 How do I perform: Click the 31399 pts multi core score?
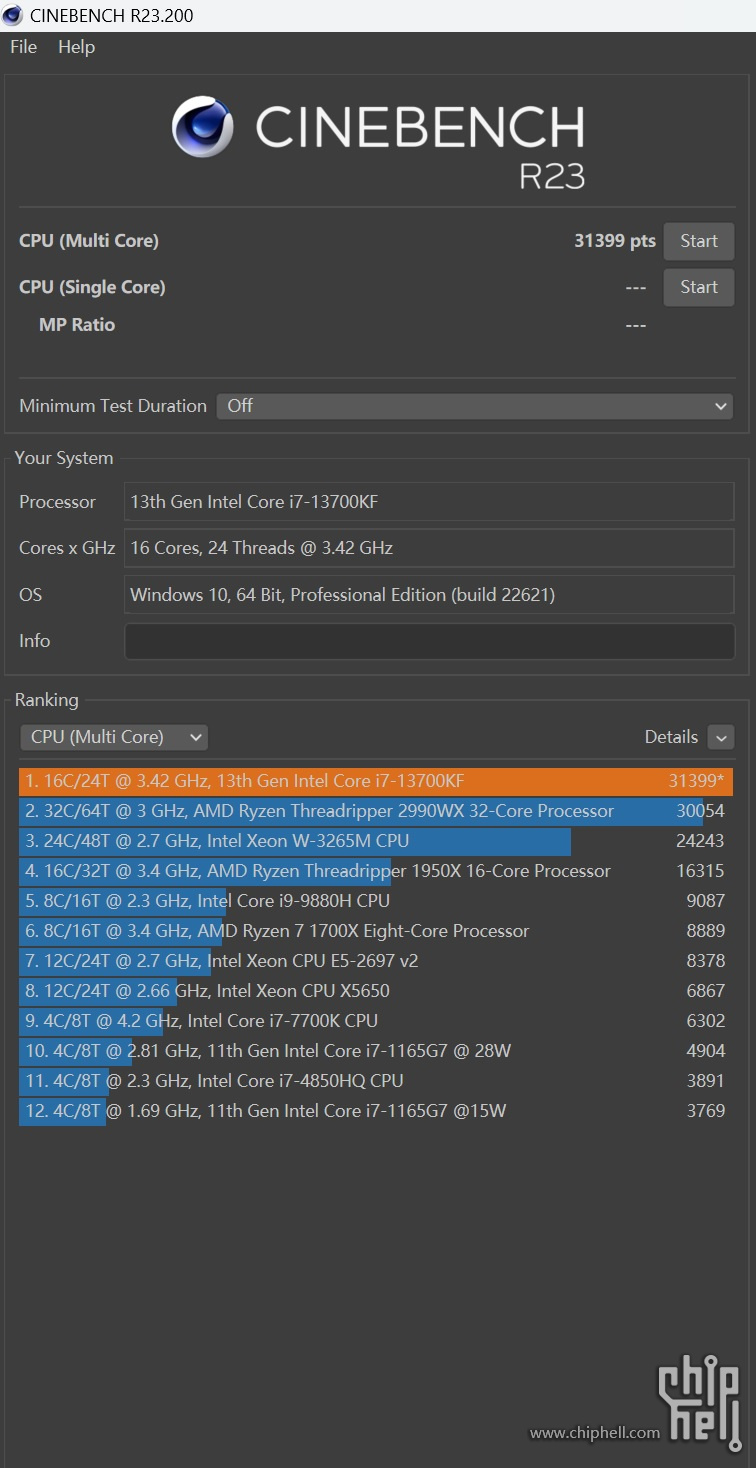(x=615, y=241)
